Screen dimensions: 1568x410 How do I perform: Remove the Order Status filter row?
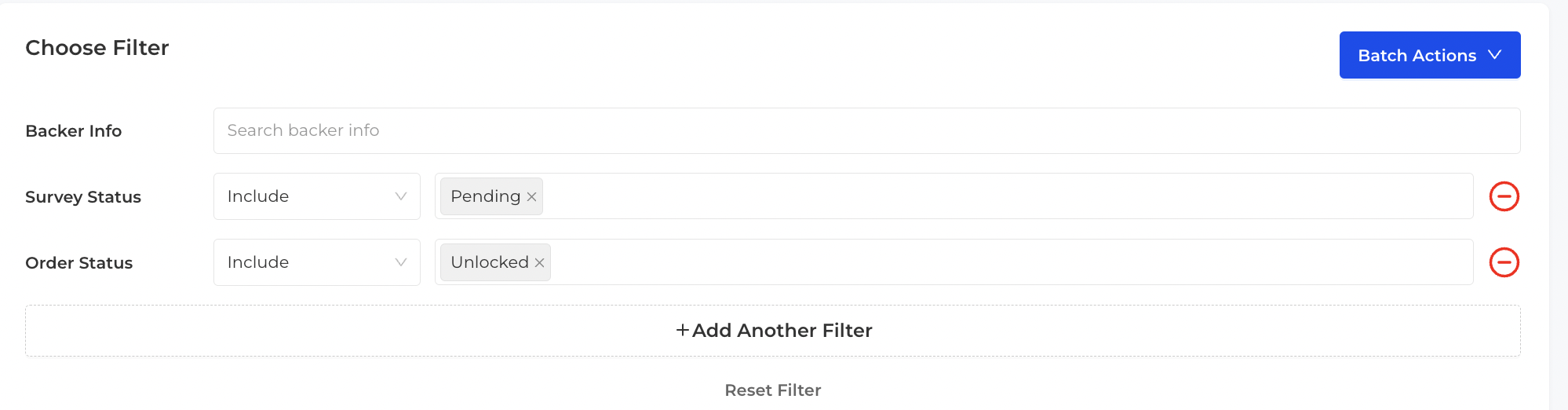point(1504,262)
